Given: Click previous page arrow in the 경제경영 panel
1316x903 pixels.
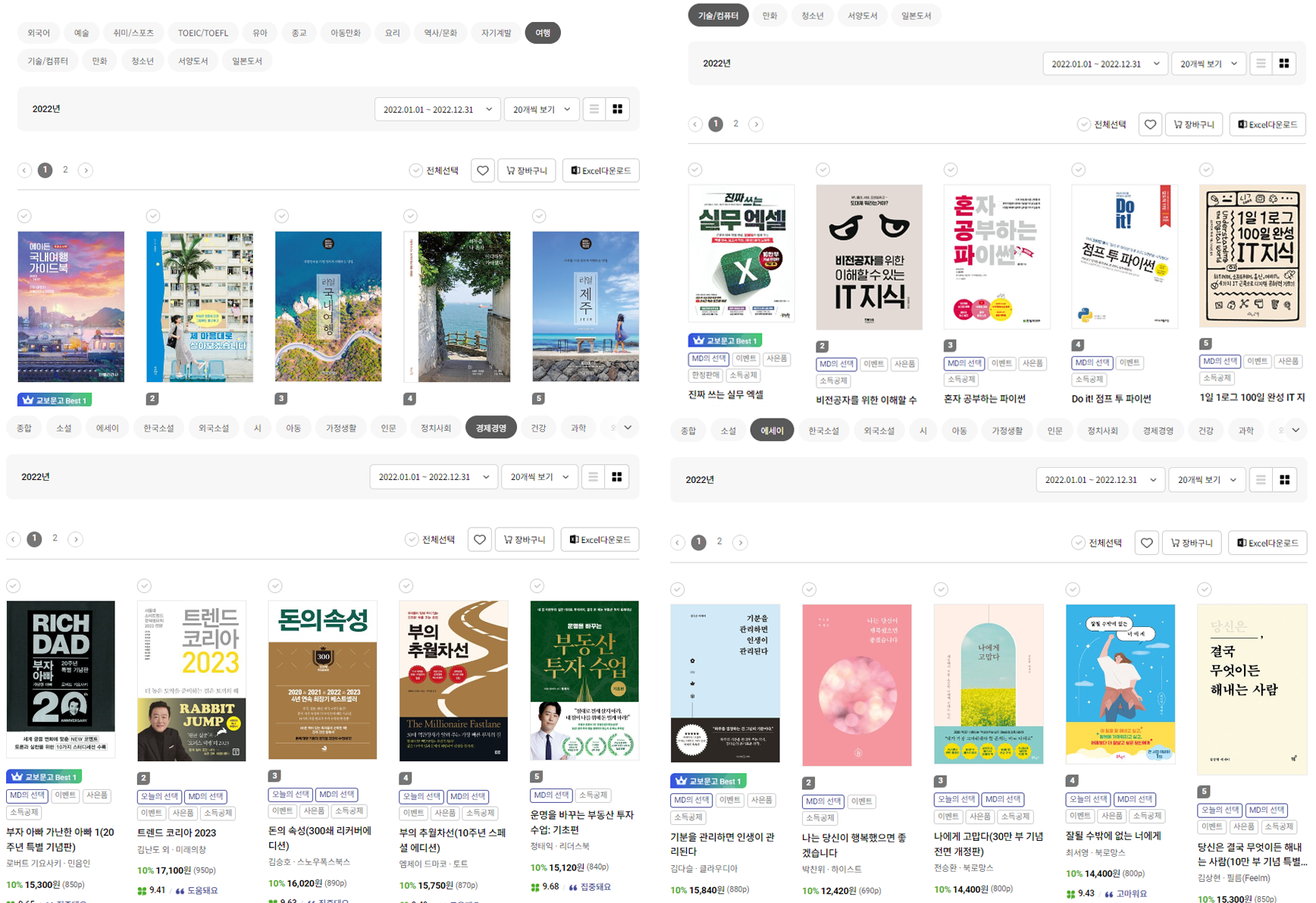Looking at the screenshot, I should coord(14,539).
